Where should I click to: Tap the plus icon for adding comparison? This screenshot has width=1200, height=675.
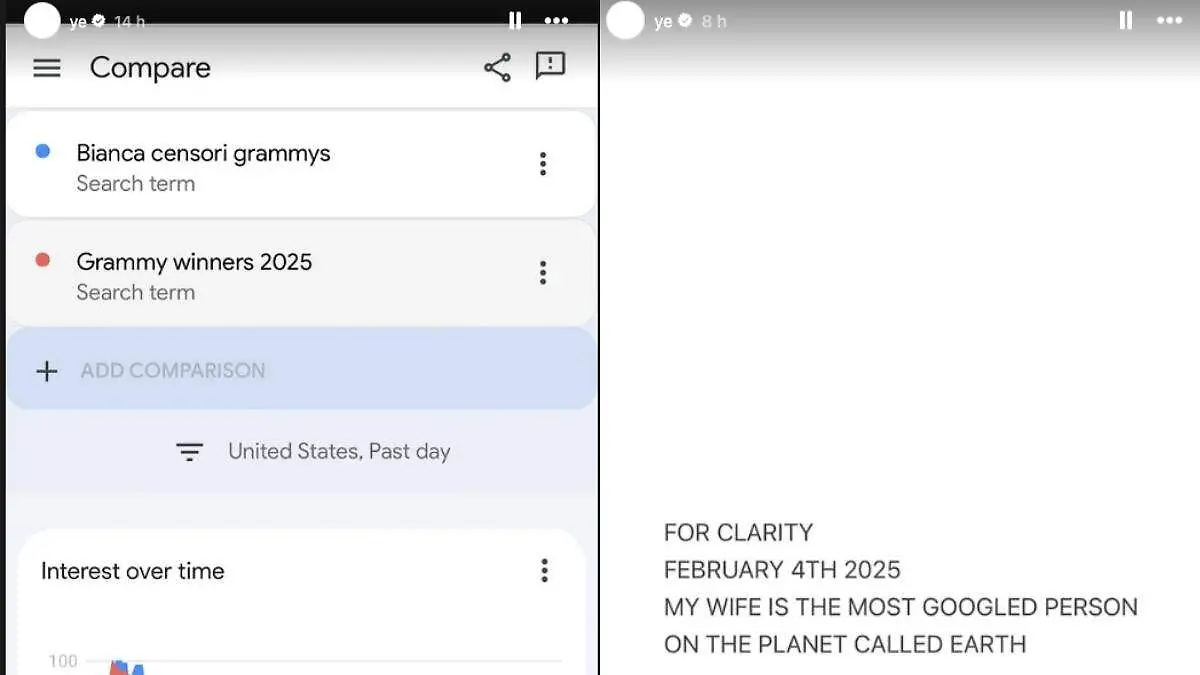pyautogui.click(x=46, y=371)
